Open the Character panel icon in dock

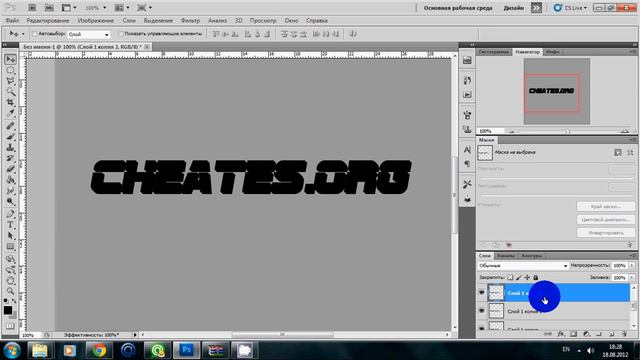[467, 150]
